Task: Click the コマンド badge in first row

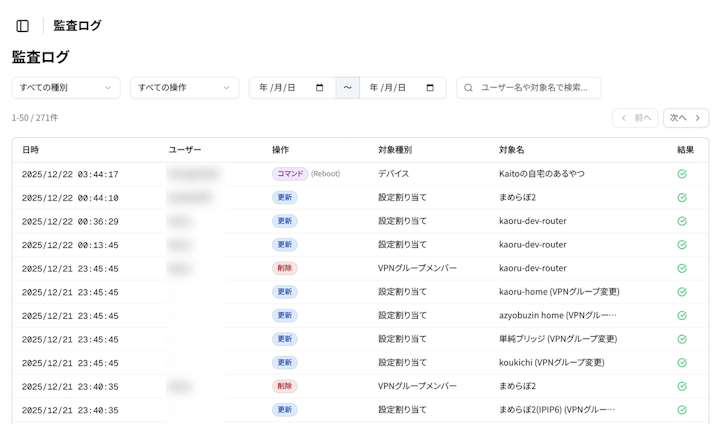Action: [x=289, y=174]
